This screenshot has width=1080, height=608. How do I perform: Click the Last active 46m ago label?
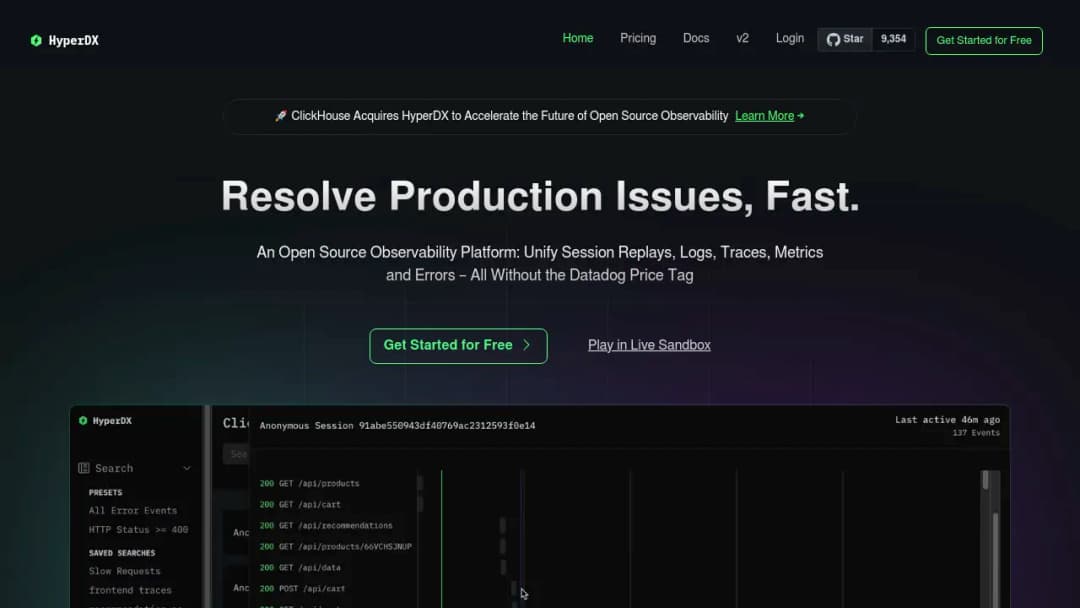click(x=947, y=419)
